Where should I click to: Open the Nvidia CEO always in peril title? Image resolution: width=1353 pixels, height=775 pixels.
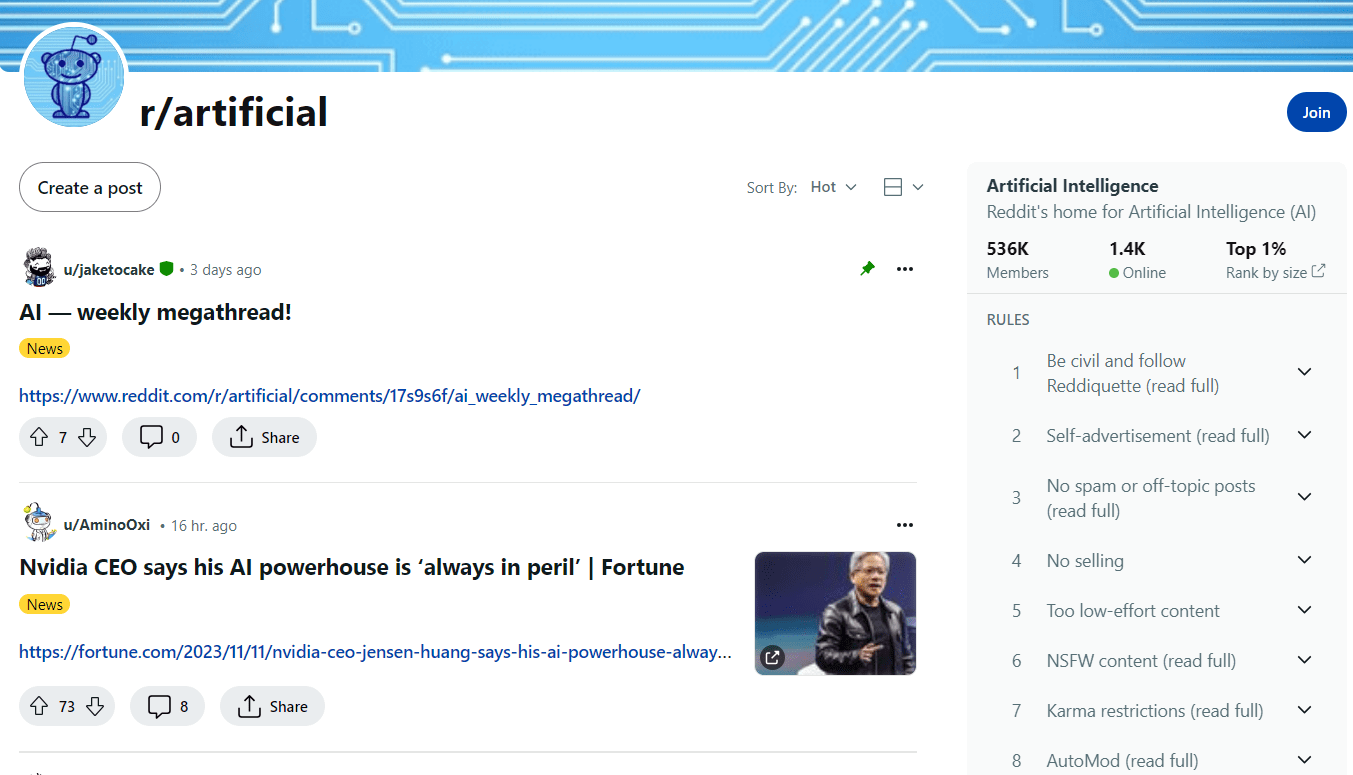352,567
